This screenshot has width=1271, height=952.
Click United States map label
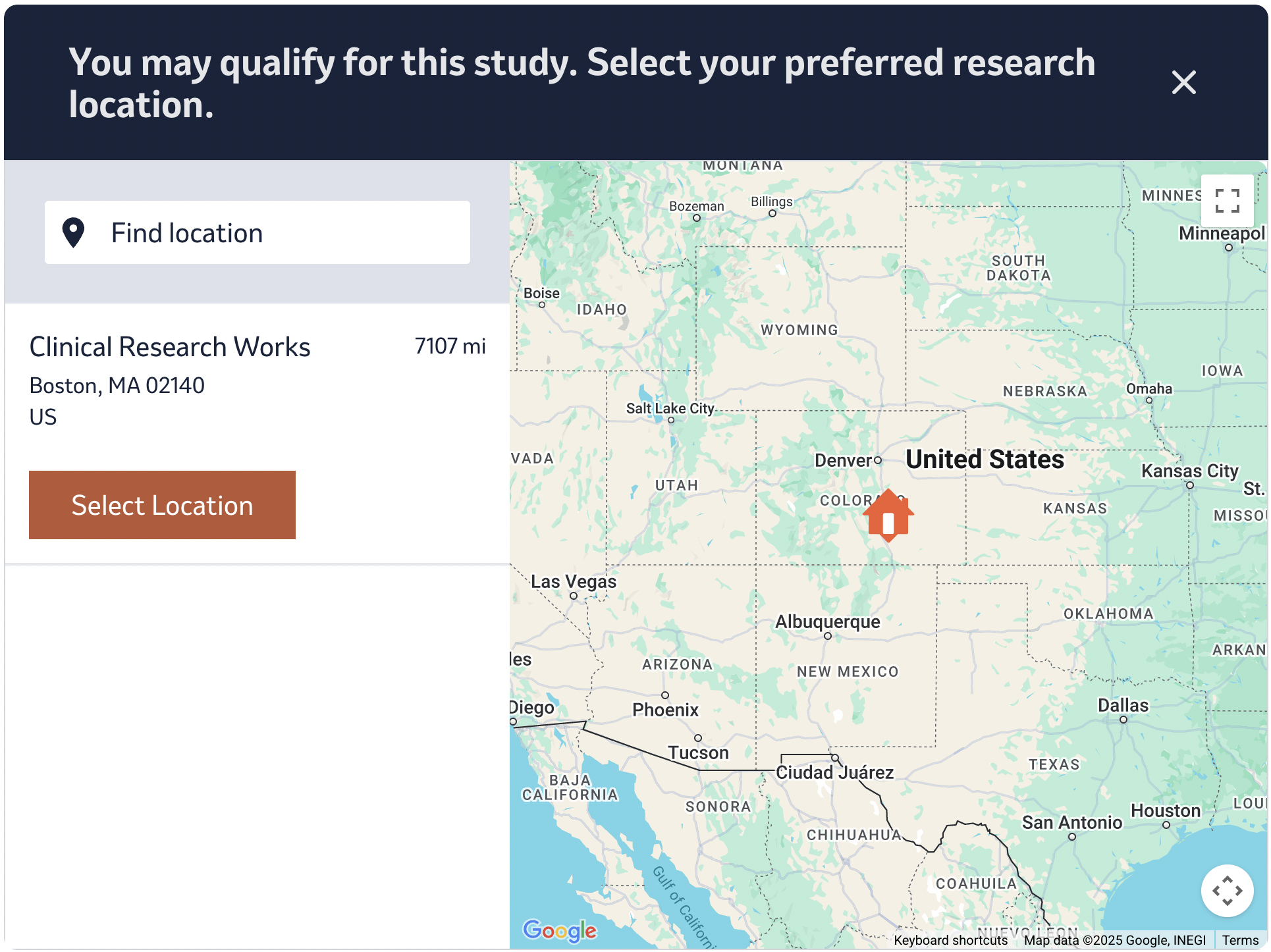click(985, 459)
